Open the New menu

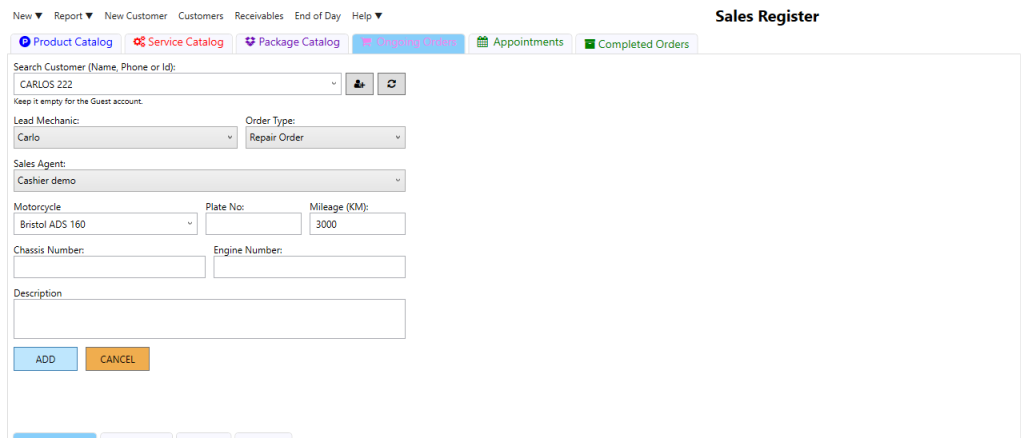27,16
